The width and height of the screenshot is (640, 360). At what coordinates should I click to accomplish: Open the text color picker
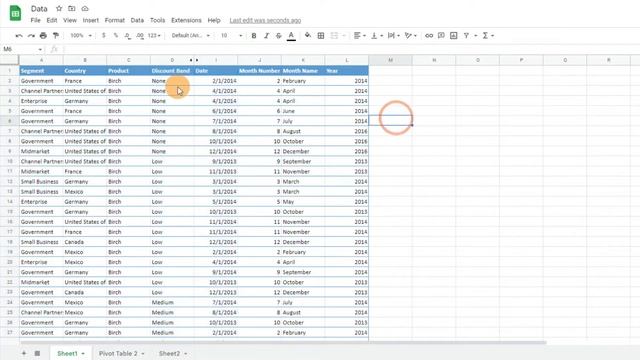click(291, 36)
